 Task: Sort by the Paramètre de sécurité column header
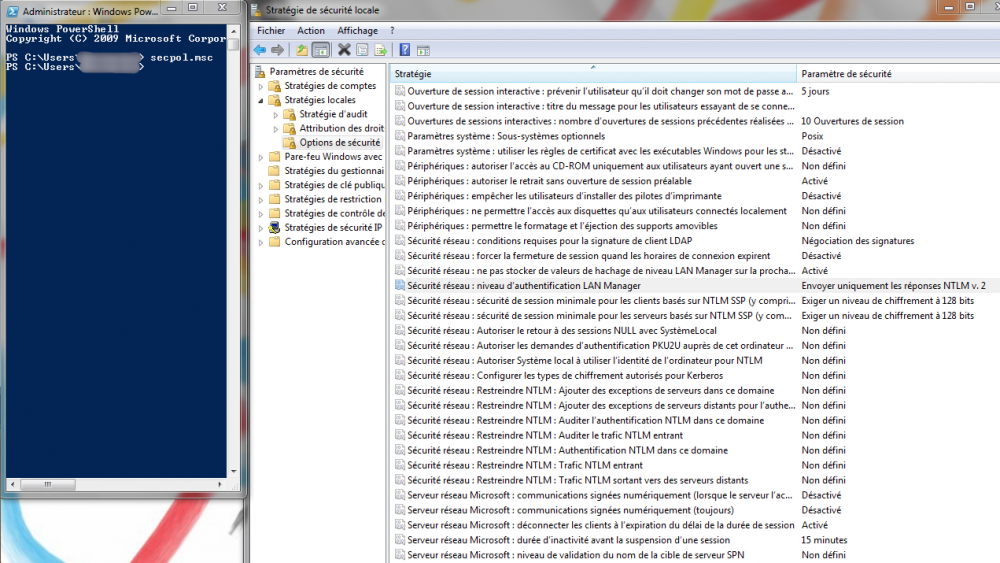click(x=846, y=74)
